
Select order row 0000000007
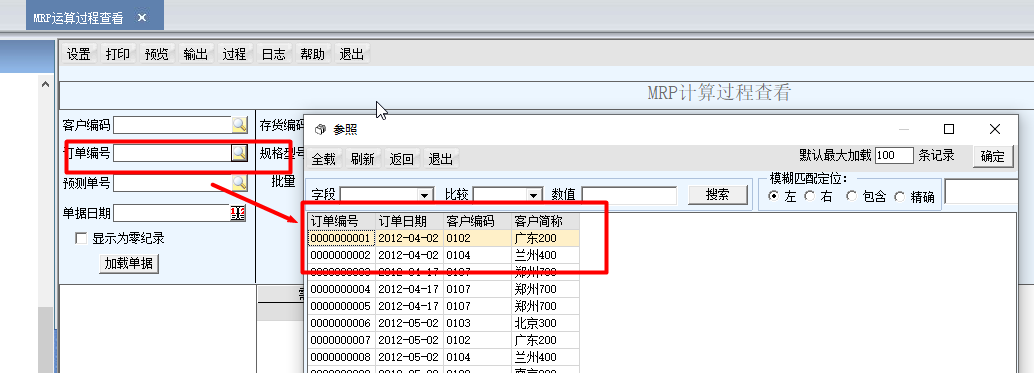[444, 341]
